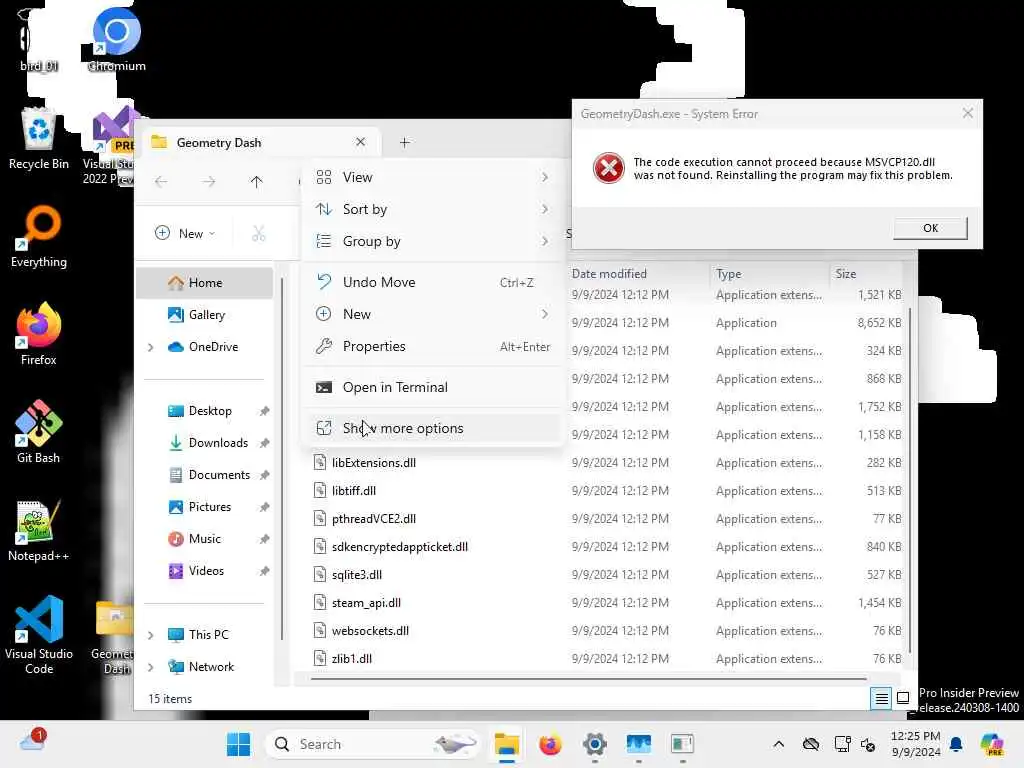Select libExtensions.dll file
The height and width of the screenshot is (768, 1024).
tap(374, 463)
